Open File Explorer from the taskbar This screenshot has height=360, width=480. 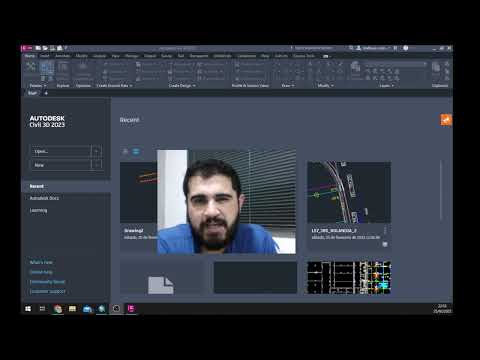[x=72, y=309]
